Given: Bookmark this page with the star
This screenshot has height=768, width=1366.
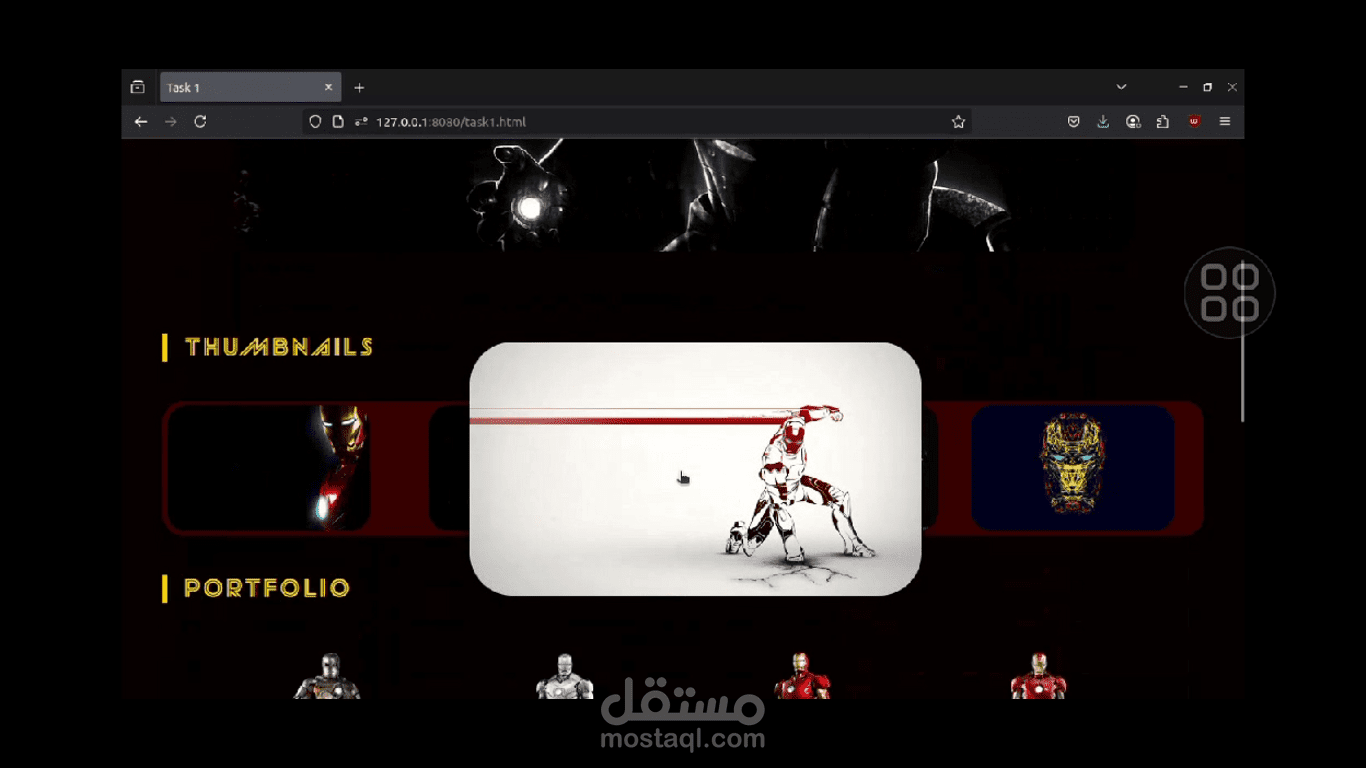Looking at the screenshot, I should 958,122.
